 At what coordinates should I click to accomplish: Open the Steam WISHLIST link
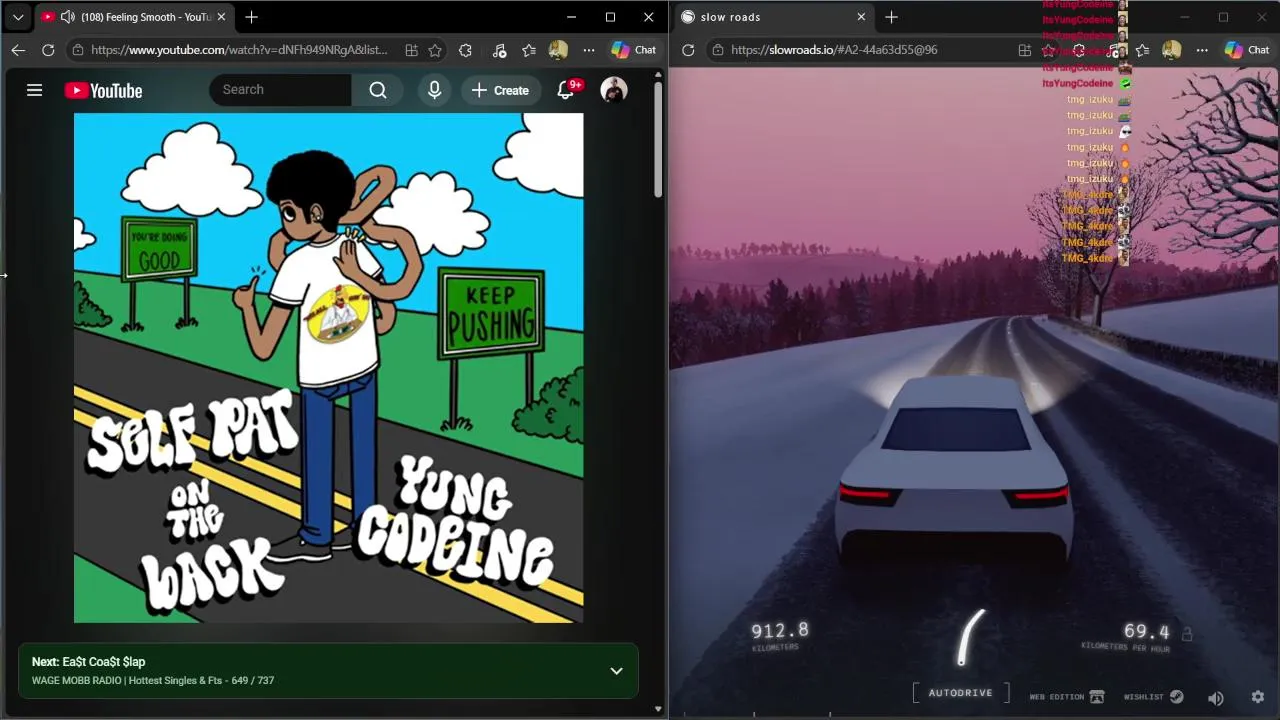1153,697
